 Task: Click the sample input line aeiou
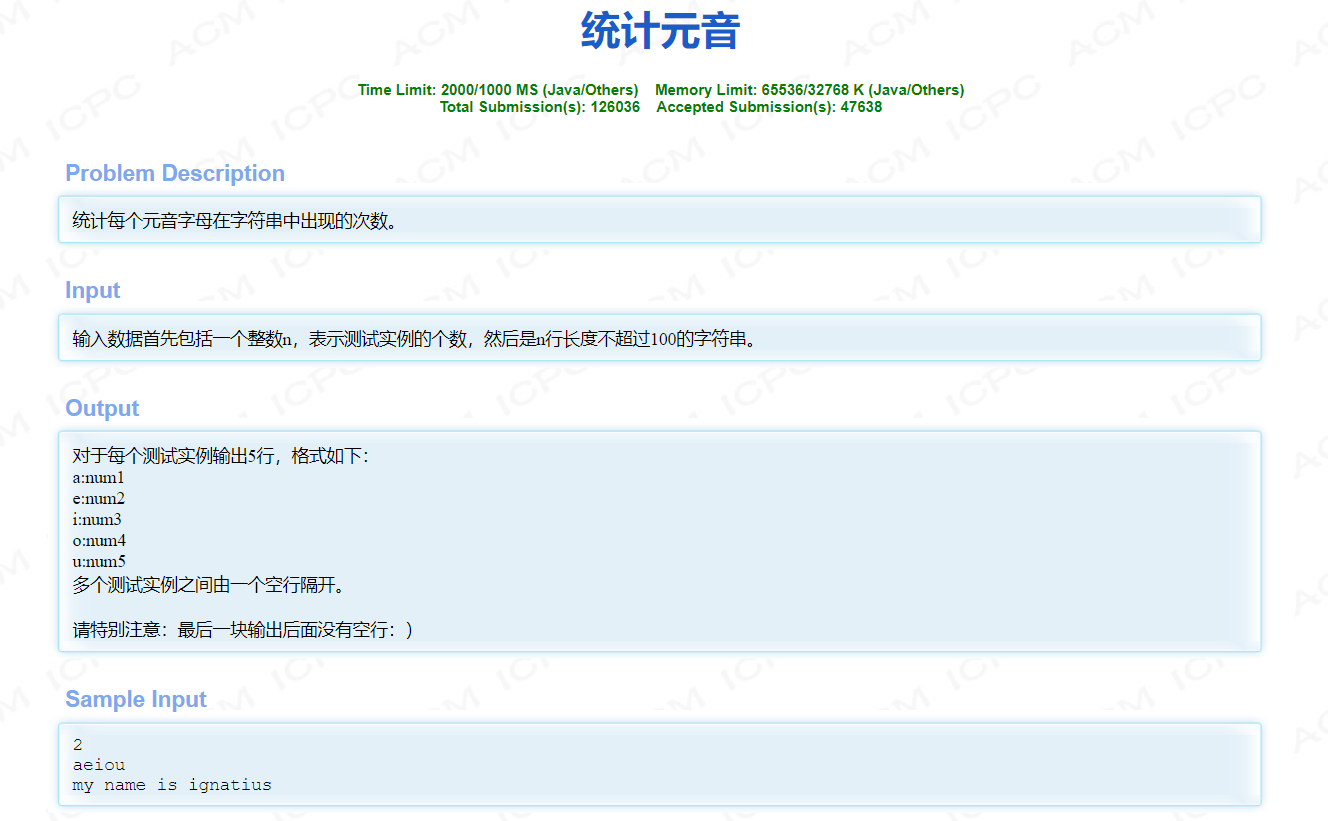coord(99,765)
